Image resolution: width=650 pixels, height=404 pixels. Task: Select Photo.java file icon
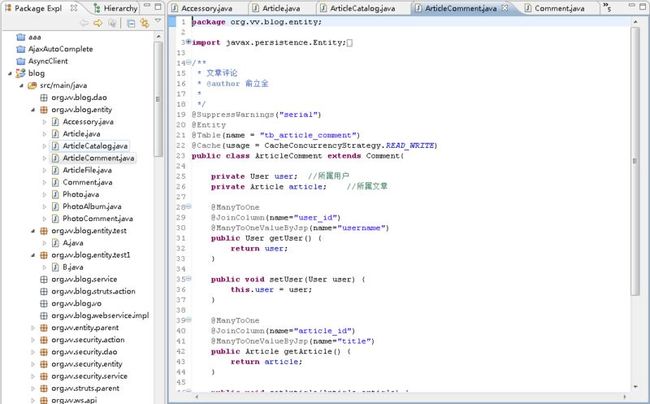[x=55, y=194]
